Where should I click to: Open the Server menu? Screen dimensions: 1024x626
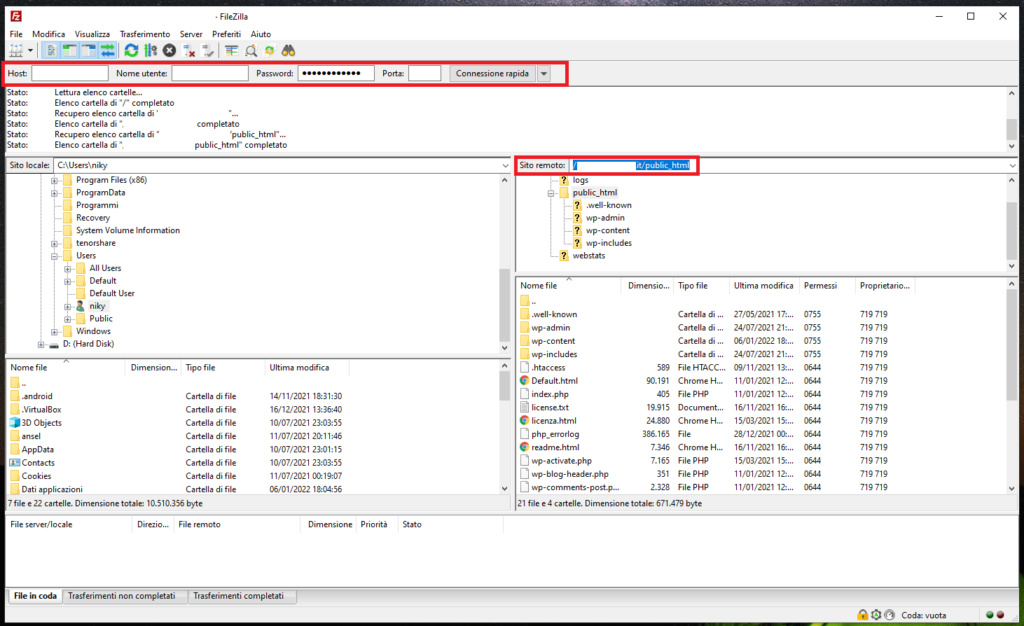click(191, 34)
